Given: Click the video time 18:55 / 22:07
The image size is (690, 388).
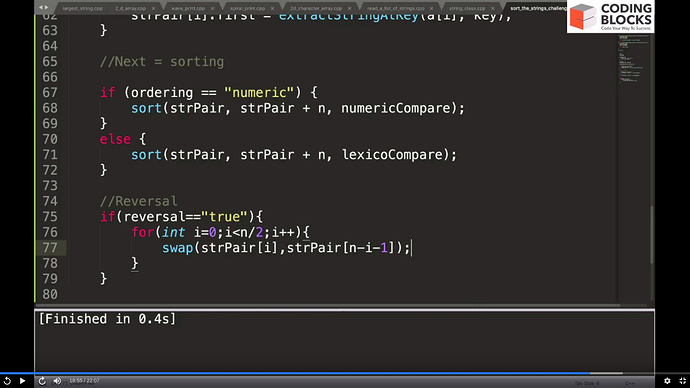Looking at the screenshot, I should (84, 381).
